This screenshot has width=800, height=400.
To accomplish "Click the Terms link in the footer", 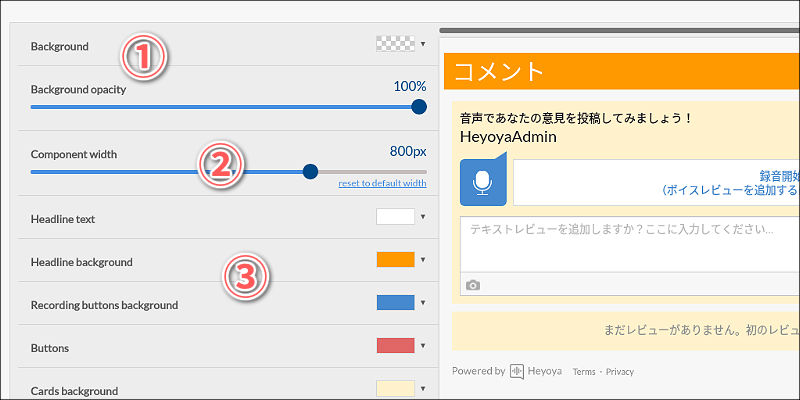I will 584,372.
